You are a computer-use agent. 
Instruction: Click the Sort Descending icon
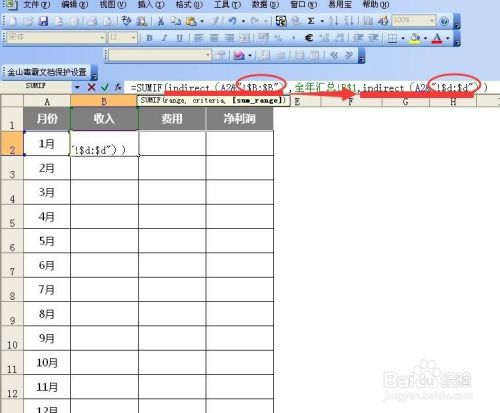pyautogui.click(x=349, y=21)
